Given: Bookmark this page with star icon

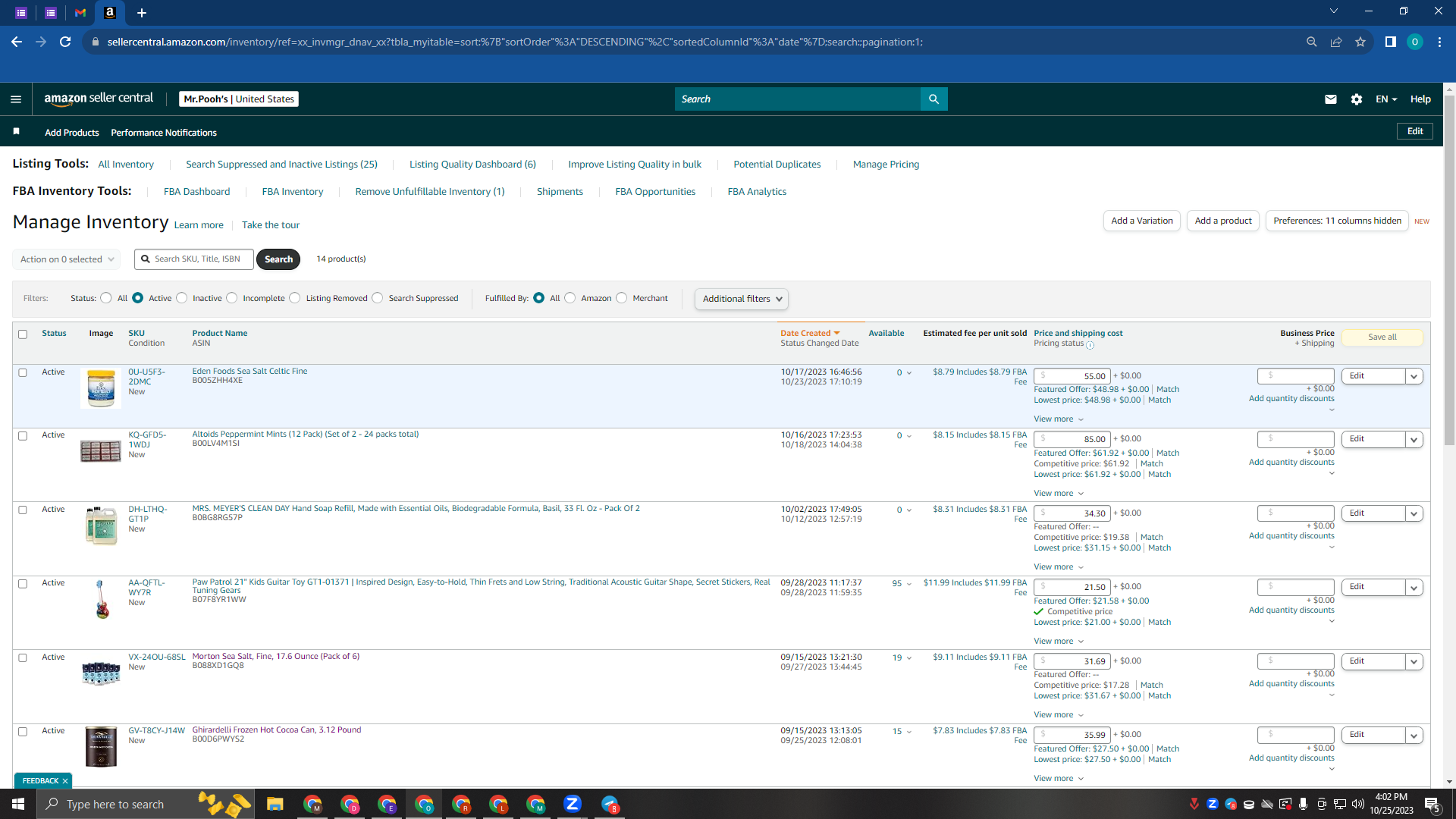Looking at the screenshot, I should coord(1360,42).
